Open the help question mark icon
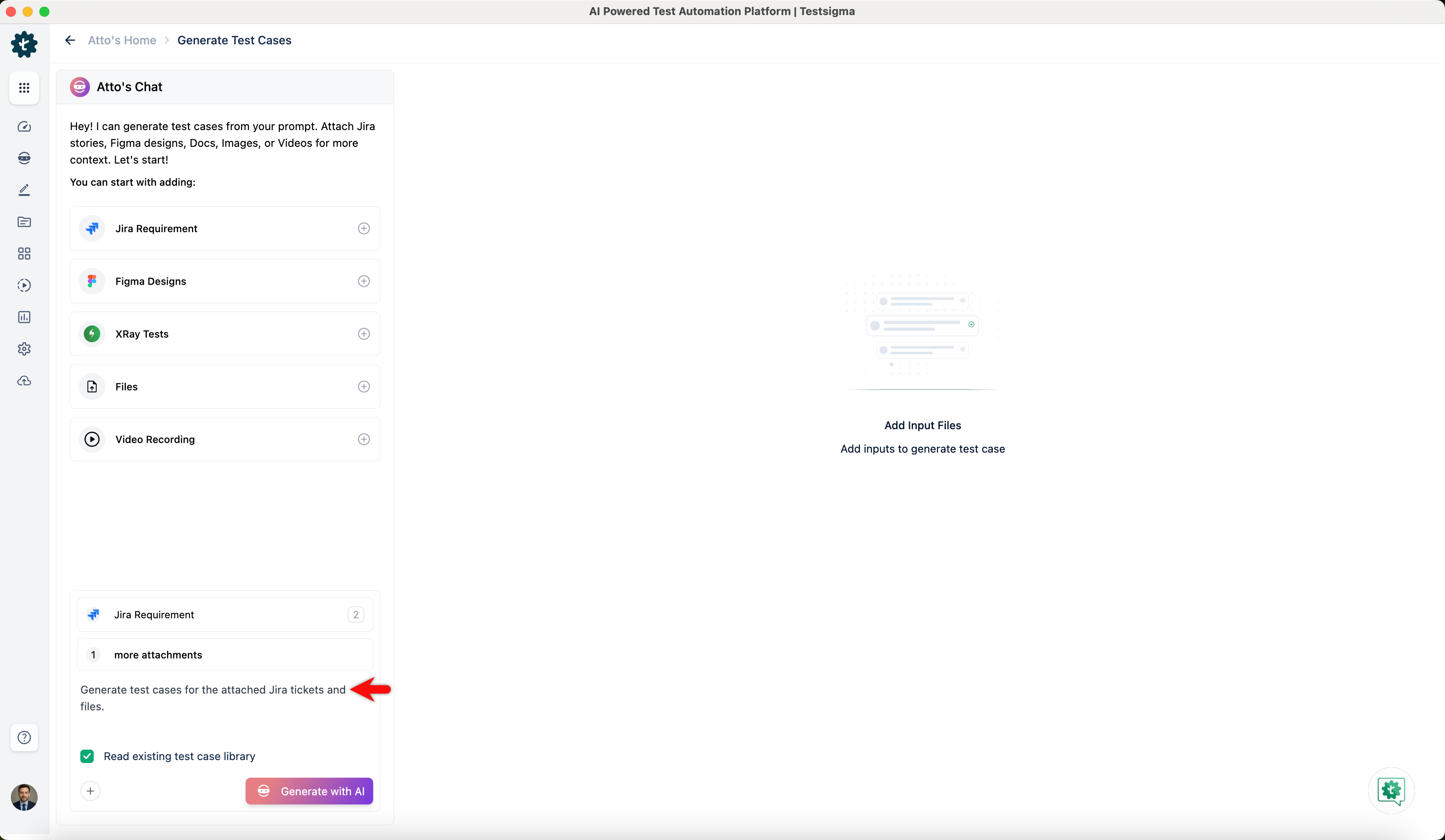The width and height of the screenshot is (1445, 840). click(24, 738)
